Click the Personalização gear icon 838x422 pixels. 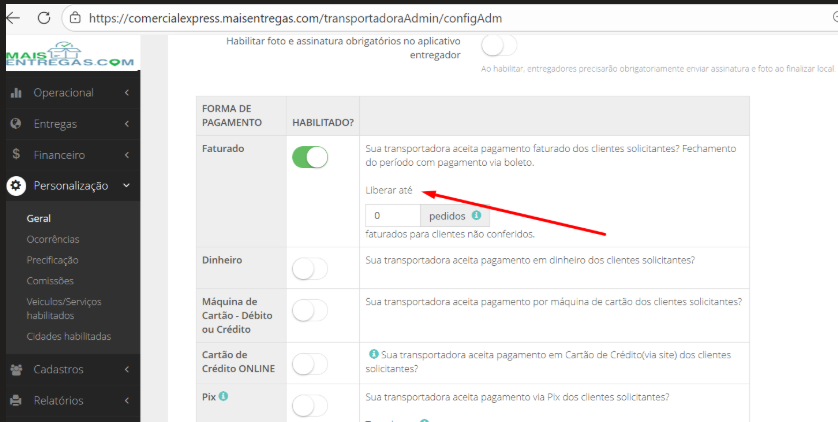(x=16, y=185)
